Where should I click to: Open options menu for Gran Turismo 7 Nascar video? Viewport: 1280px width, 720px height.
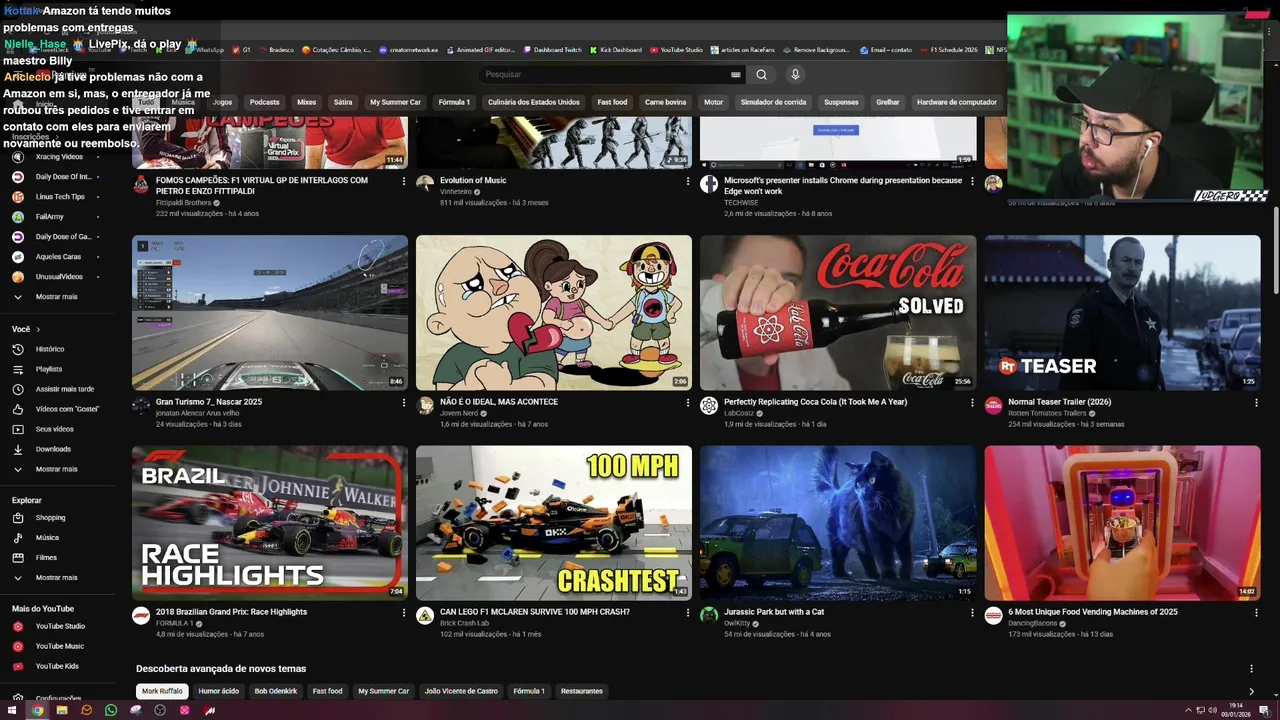(404, 403)
